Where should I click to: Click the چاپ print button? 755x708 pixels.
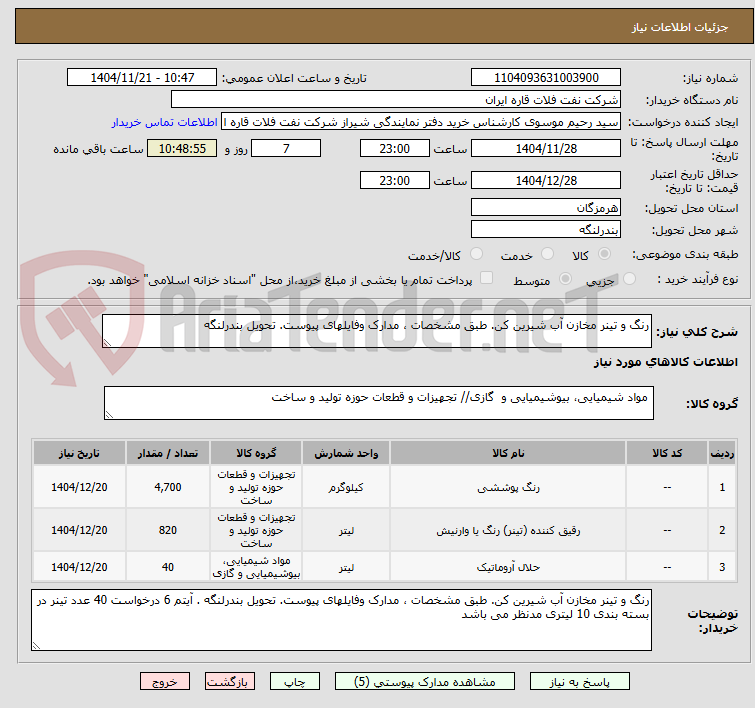tap(294, 682)
